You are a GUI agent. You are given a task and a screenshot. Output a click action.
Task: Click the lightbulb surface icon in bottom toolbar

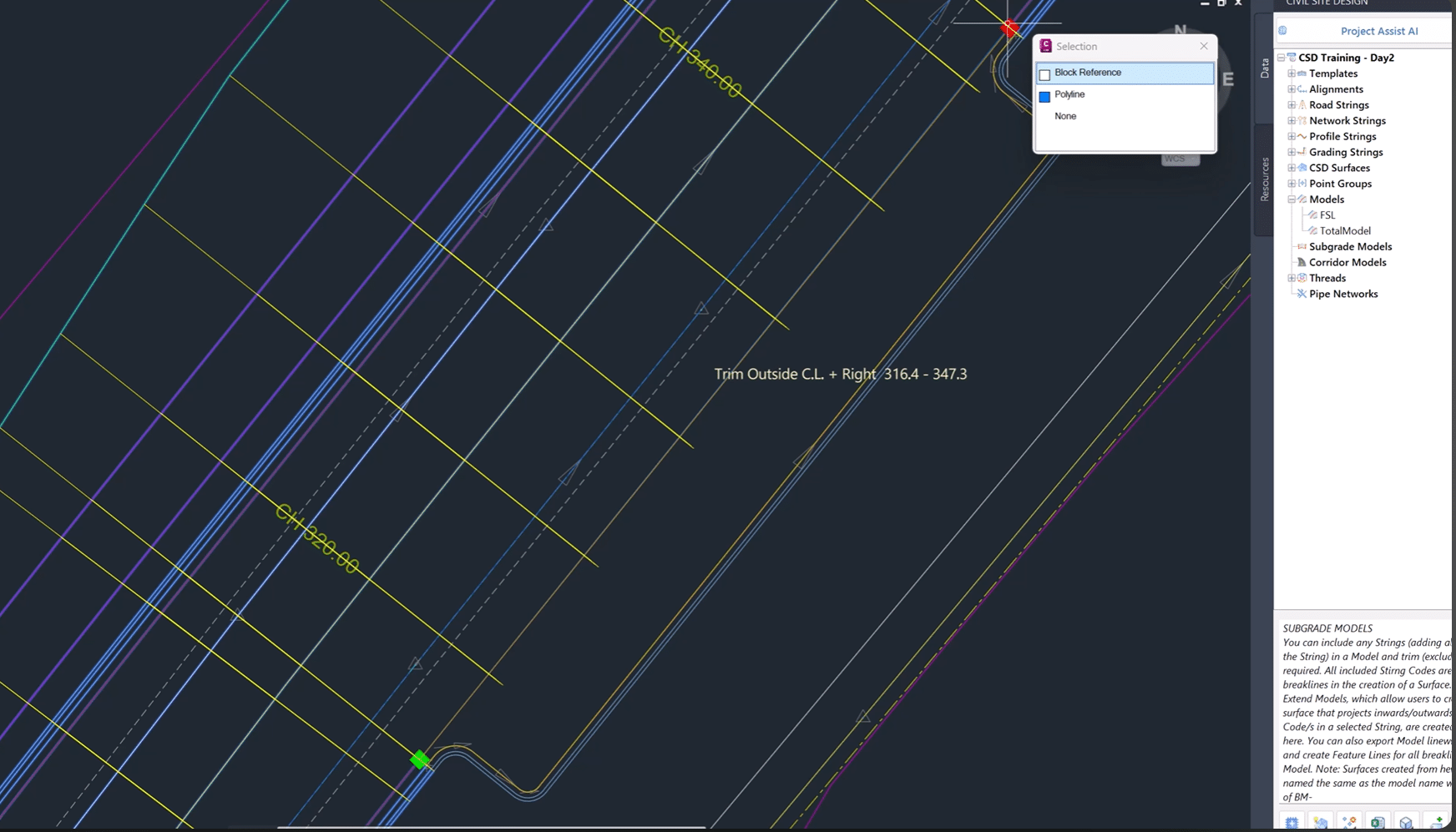click(x=1320, y=823)
